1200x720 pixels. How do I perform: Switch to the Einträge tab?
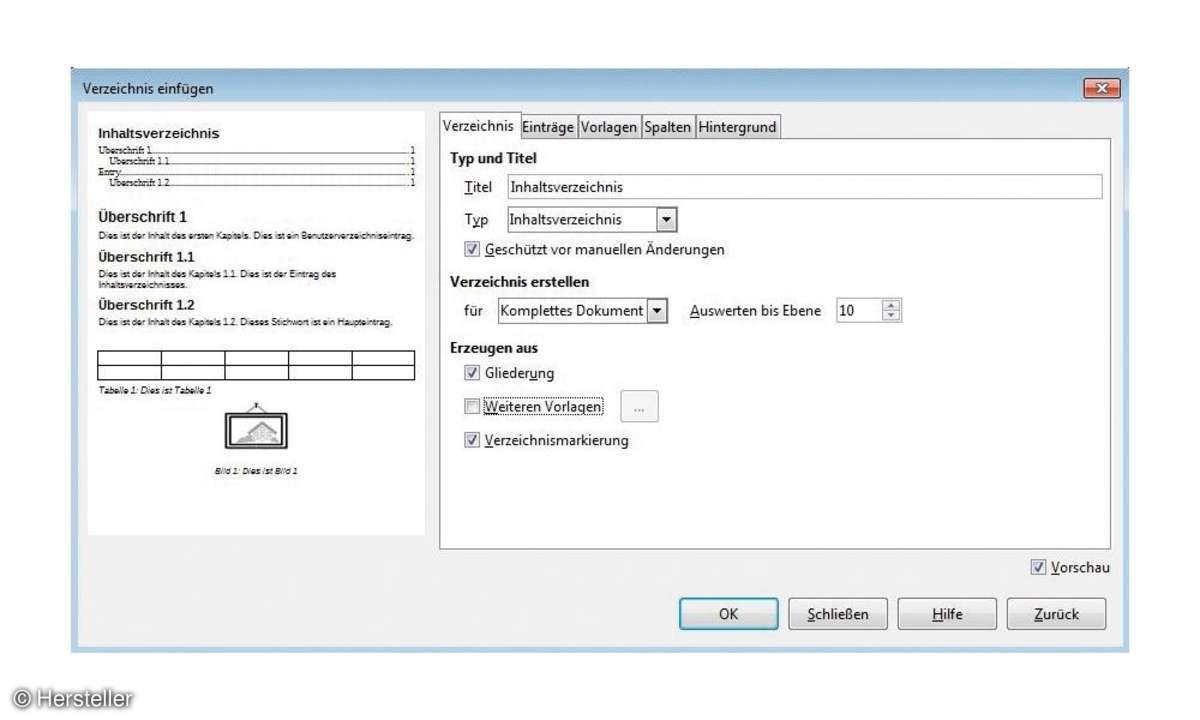(548, 127)
